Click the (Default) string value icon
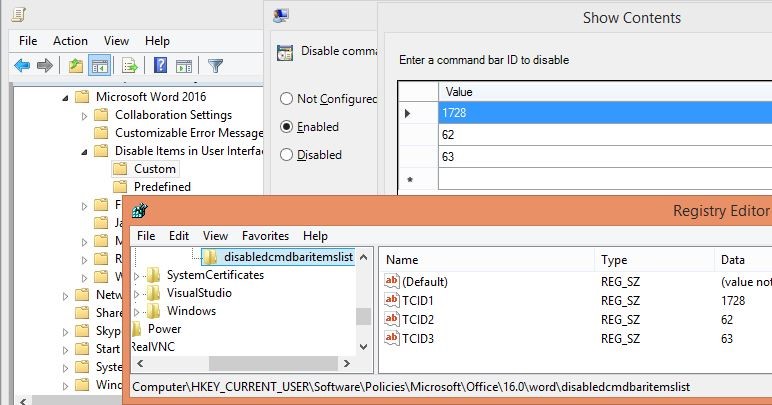The image size is (772, 405). [392, 281]
